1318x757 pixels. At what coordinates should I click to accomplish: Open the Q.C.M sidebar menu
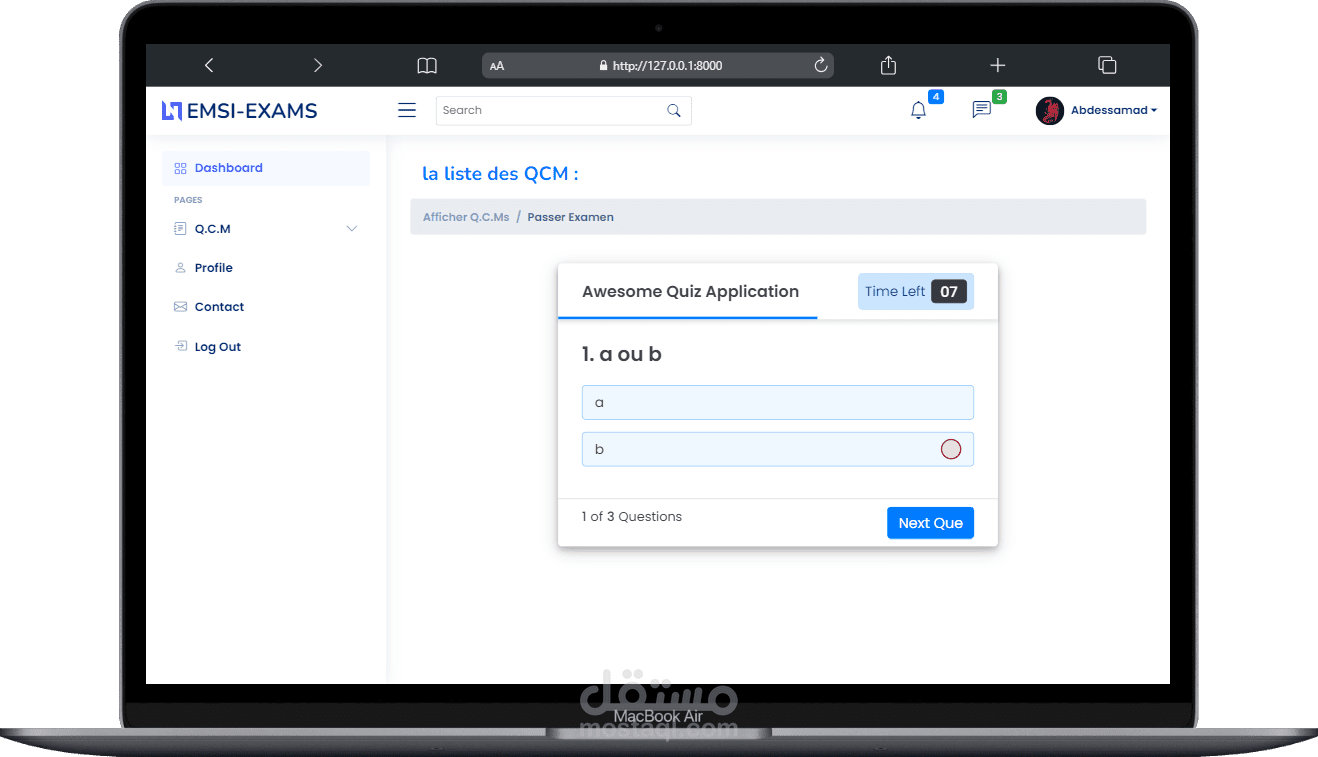click(266, 229)
